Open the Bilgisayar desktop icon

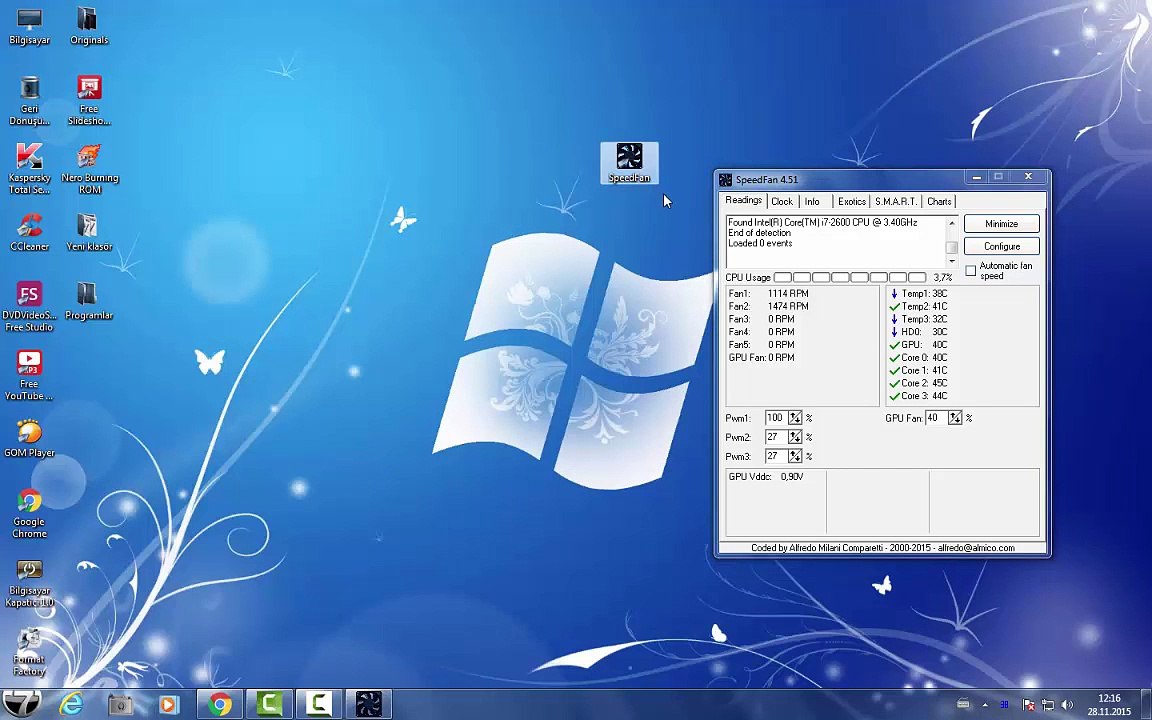tap(29, 26)
